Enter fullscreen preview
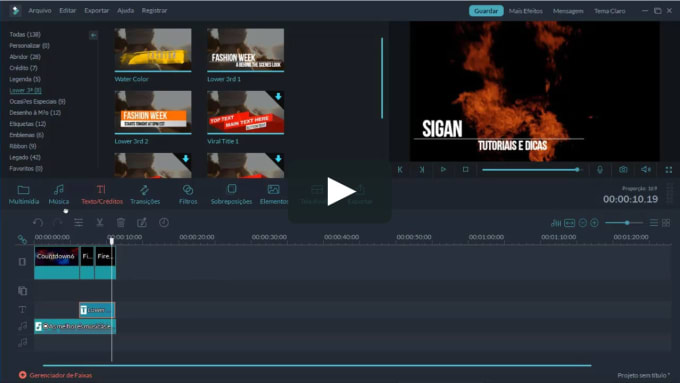The height and width of the screenshot is (383, 680). pos(669,170)
